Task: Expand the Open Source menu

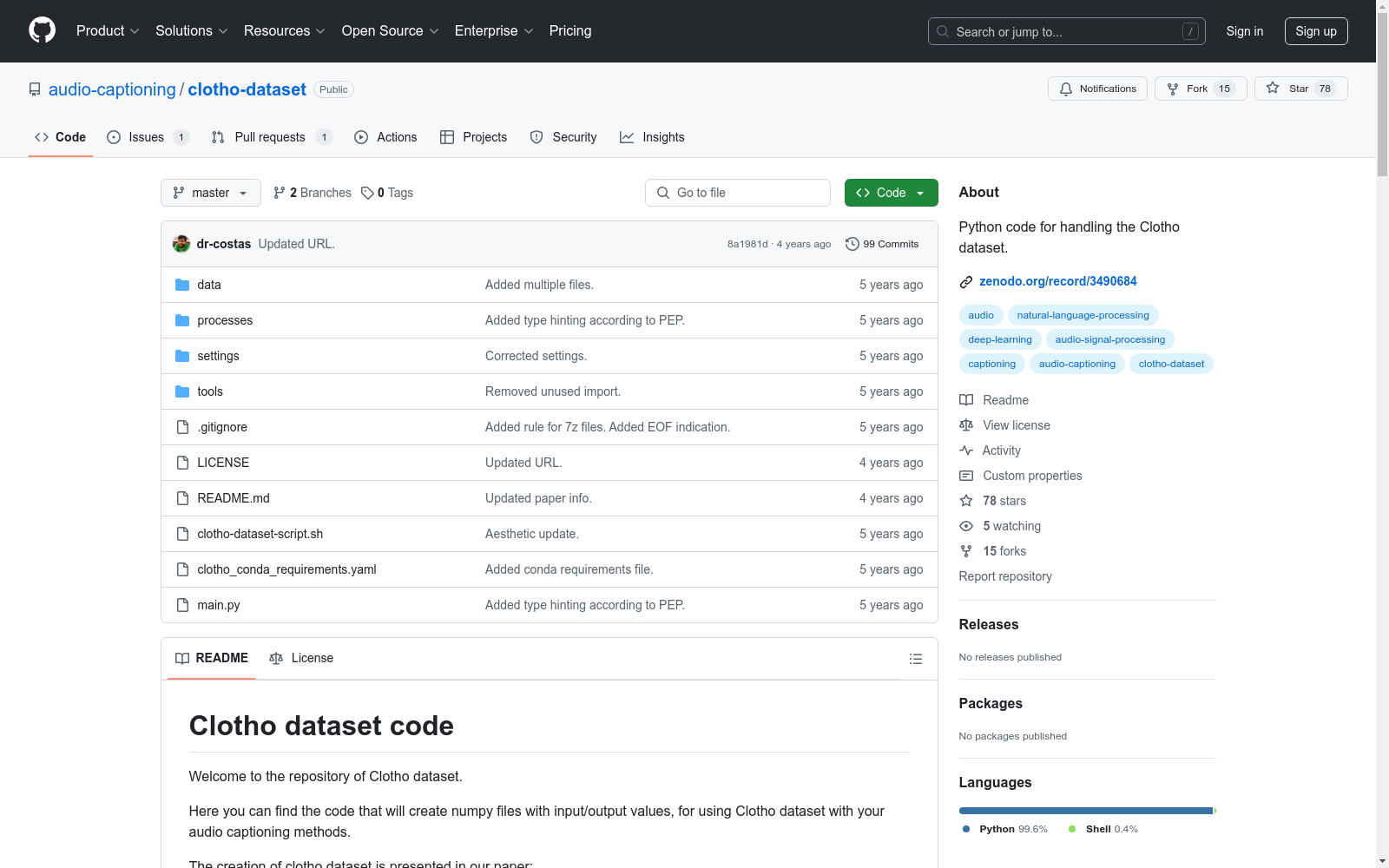Action: point(391,31)
